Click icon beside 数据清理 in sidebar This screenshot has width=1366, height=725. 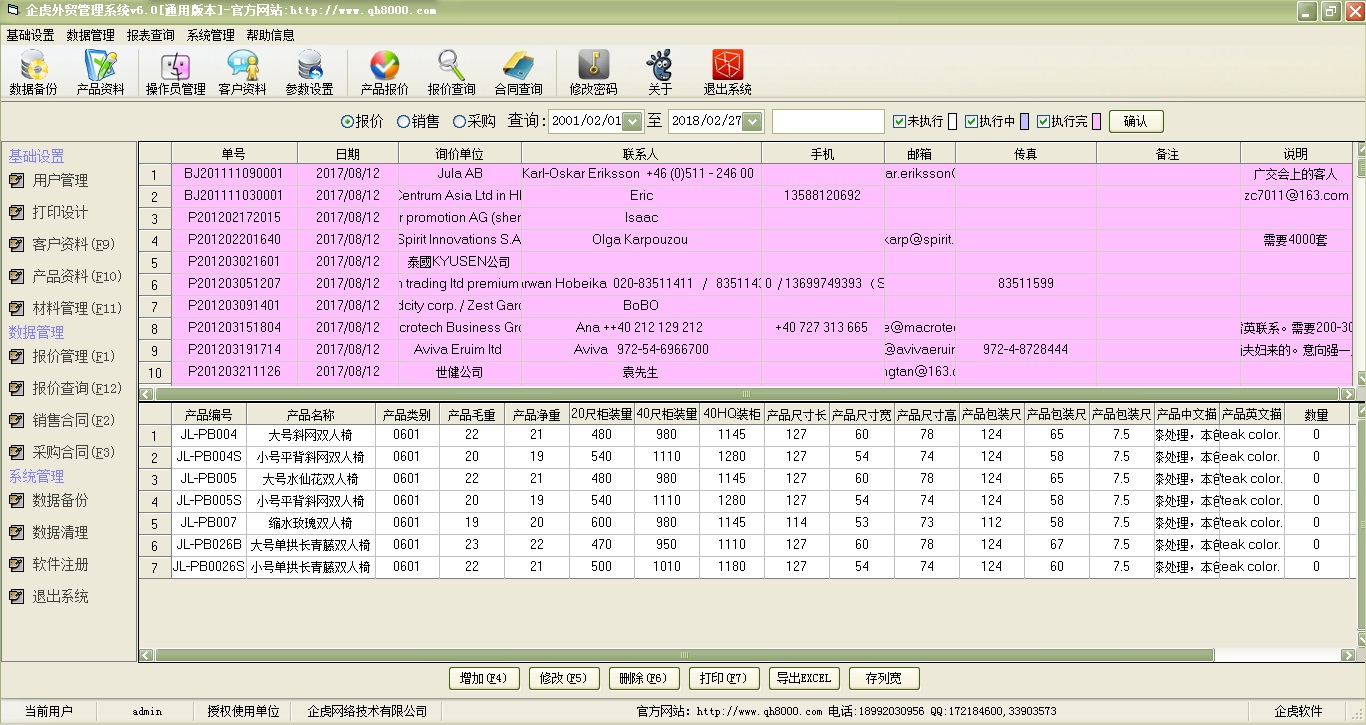point(16,533)
